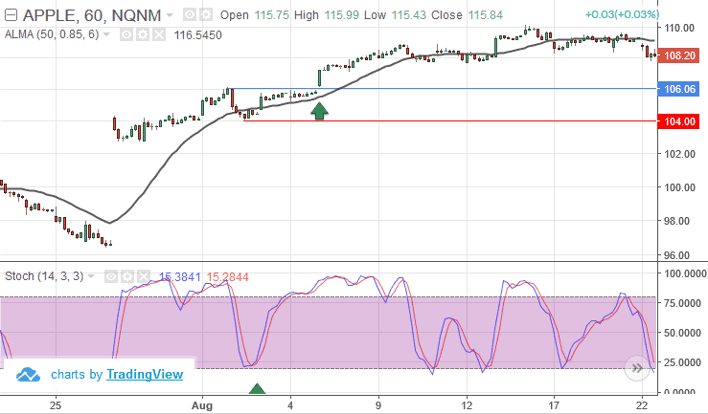This screenshot has height=414, width=708.
Task: Click the 100.0000 Stoch axis label
Action: click(x=685, y=274)
